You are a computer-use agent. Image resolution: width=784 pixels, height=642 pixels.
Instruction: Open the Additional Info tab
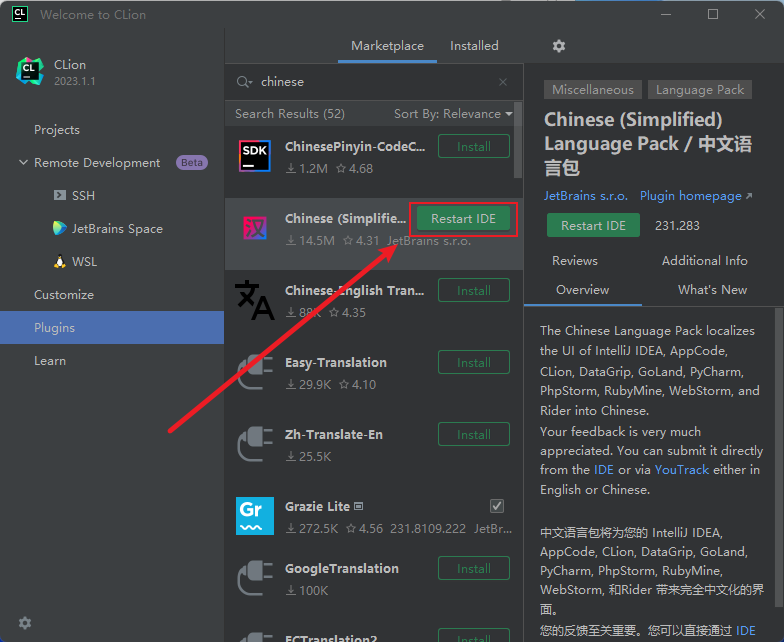pyautogui.click(x=704, y=261)
